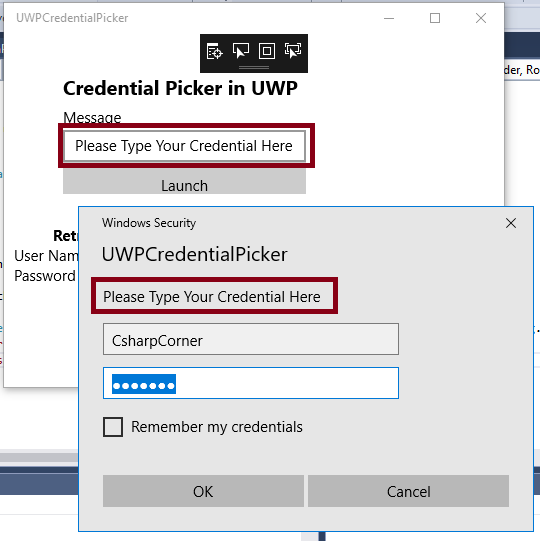Click the CsharpCorner user name field
This screenshot has width=540, height=541.
(x=251, y=339)
